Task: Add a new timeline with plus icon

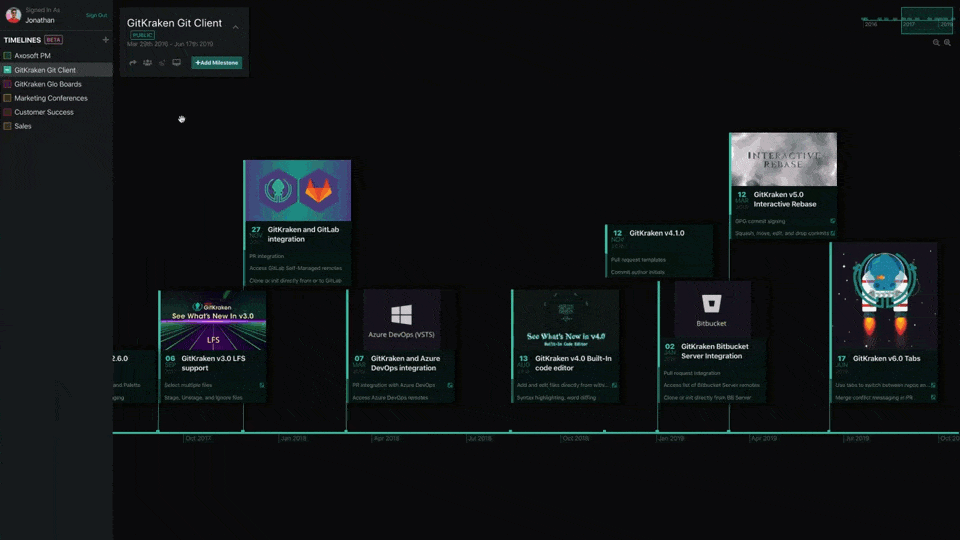Action: 105,40
